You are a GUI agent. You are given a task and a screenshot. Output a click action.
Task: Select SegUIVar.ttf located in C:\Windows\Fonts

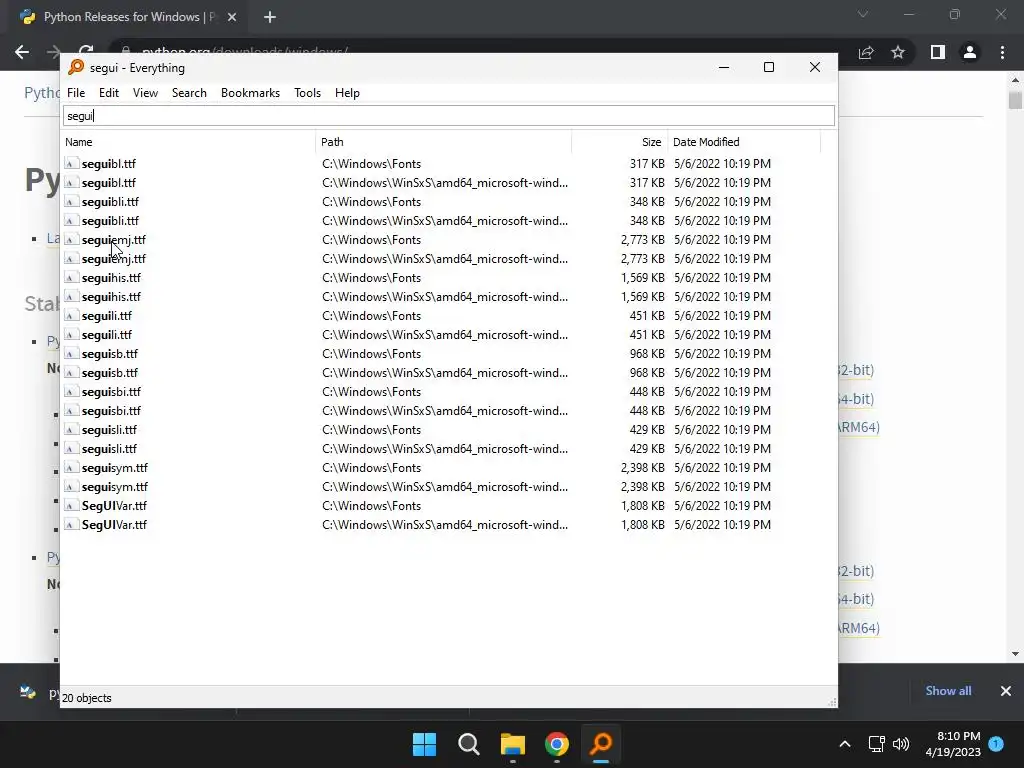click(114, 505)
